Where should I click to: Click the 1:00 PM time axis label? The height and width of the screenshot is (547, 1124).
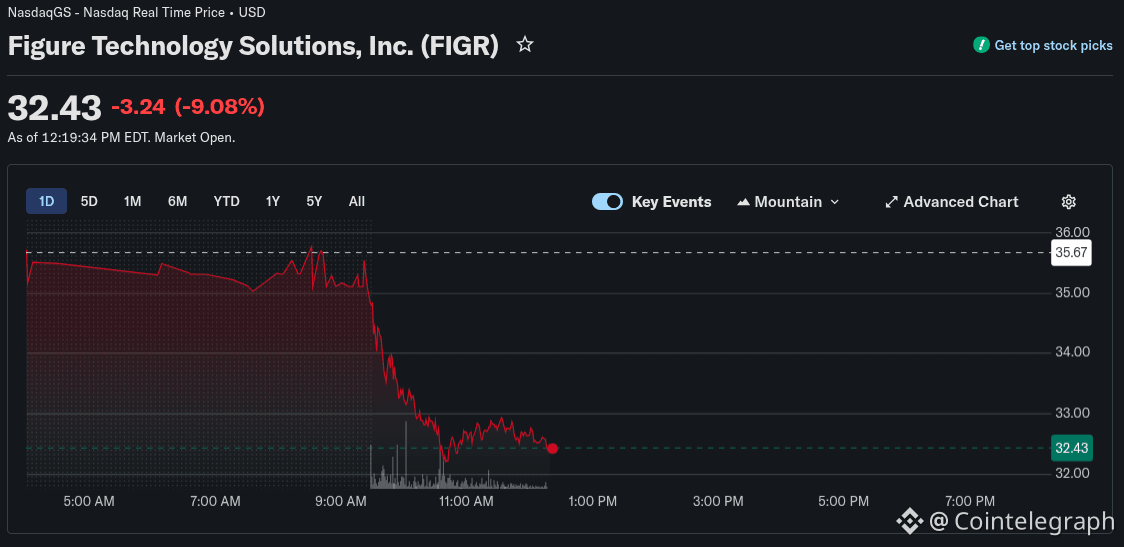click(594, 501)
